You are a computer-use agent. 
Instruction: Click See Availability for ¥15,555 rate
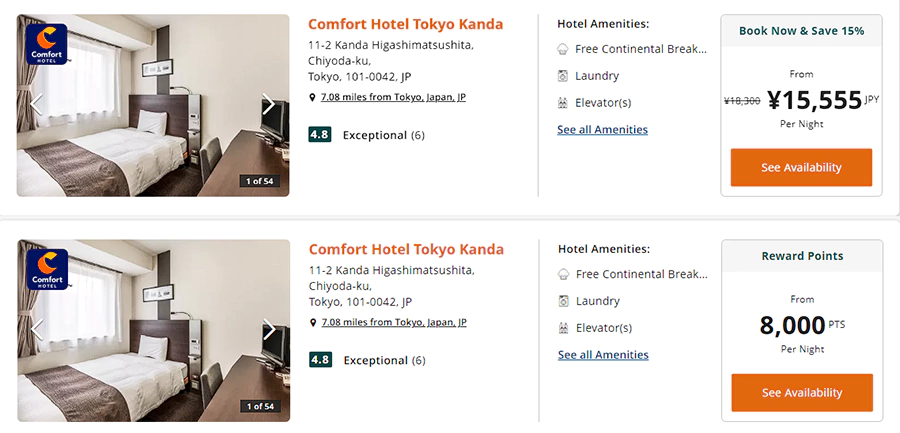(x=801, y=168)
